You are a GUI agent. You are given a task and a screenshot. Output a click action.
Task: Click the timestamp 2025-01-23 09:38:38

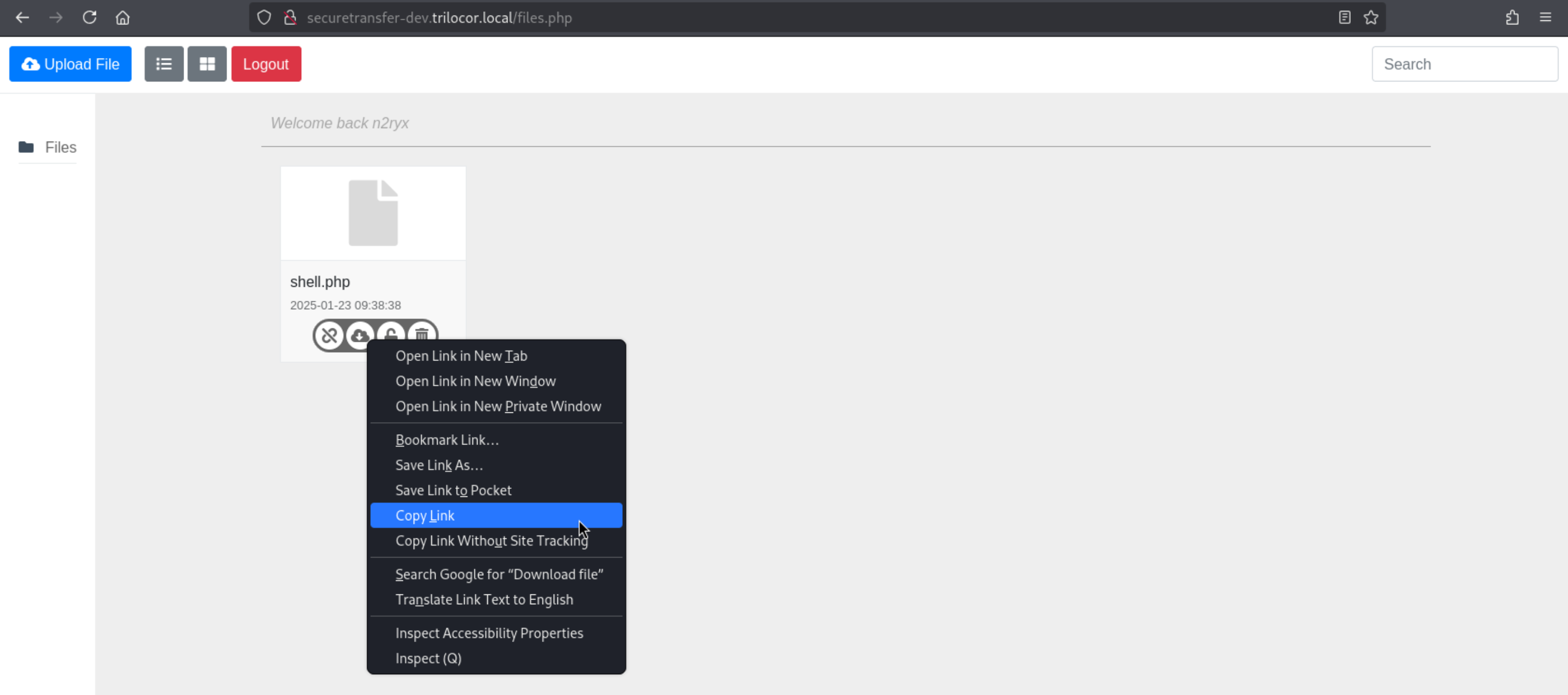(x=345, y=306)
